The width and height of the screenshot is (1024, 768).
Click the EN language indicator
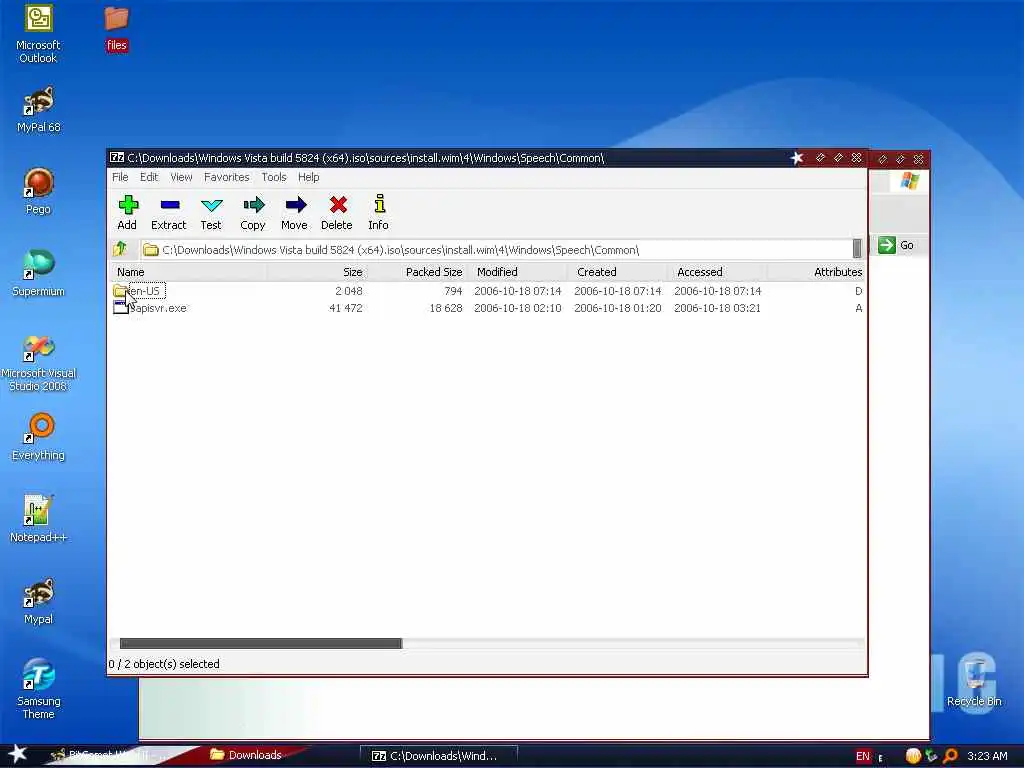pyautogui.click(x=863, y=756)
